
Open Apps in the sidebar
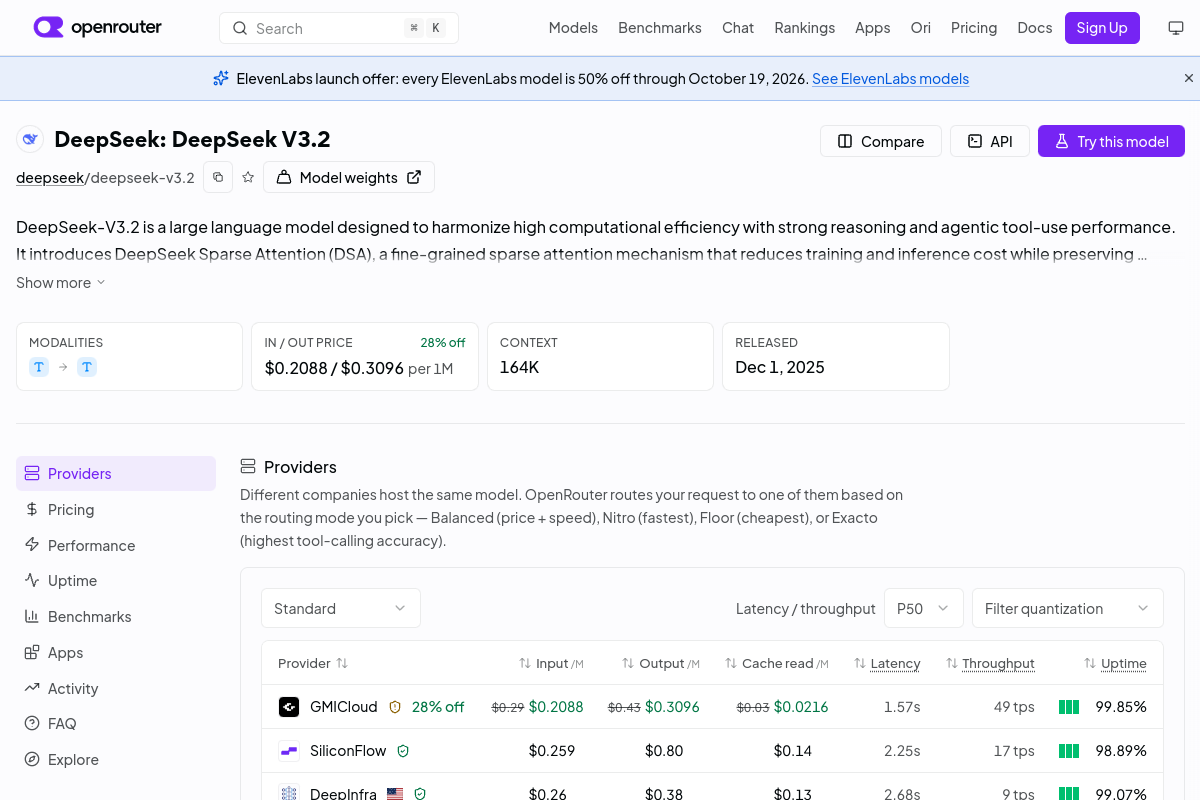pyautogui.click(x=116, y=653)
